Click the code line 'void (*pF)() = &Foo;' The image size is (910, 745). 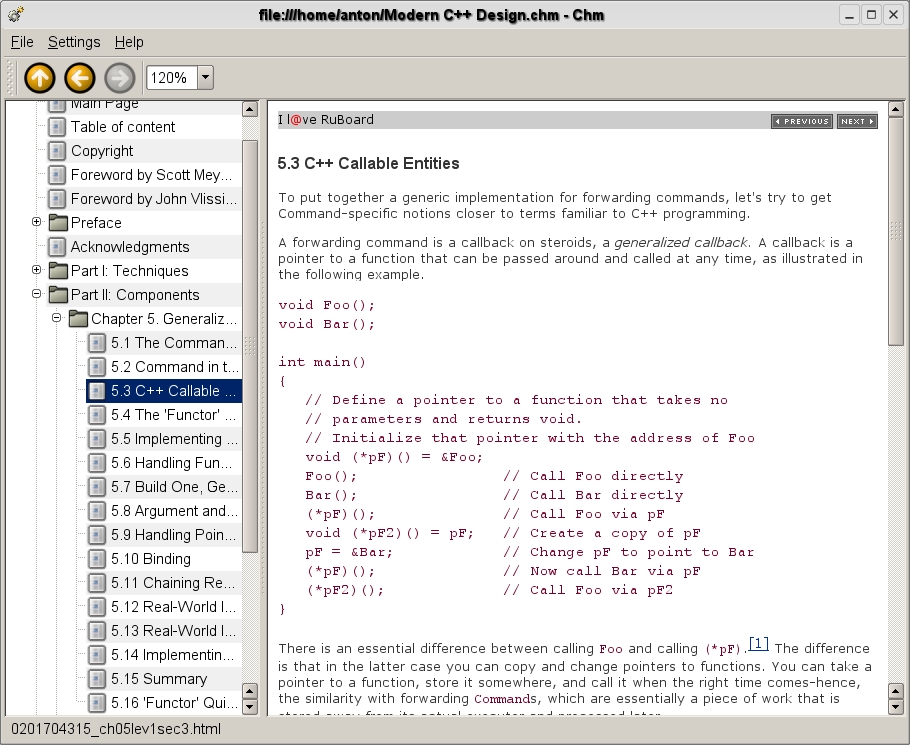[394, 457]
